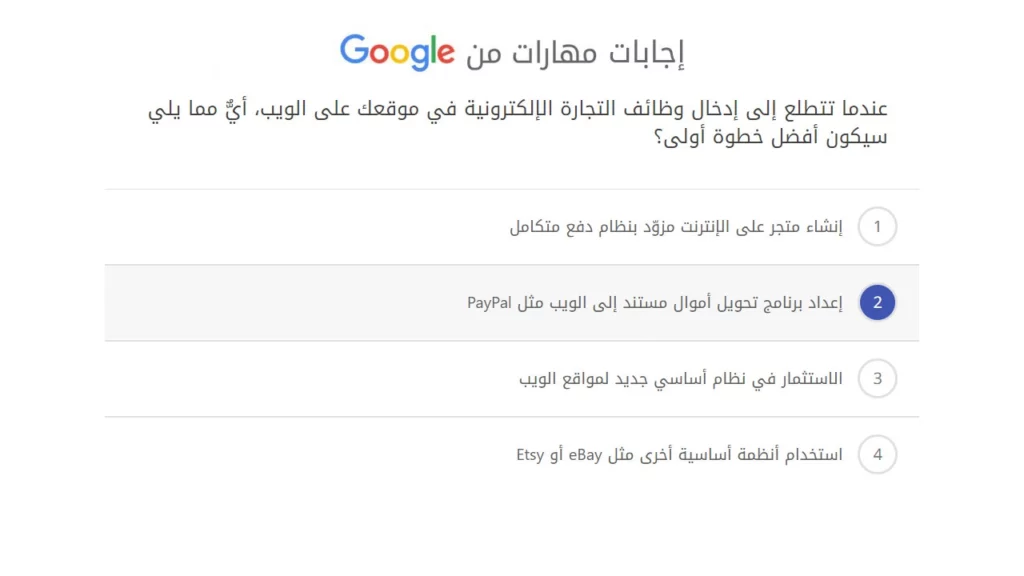The height and width of the screenshot is (576, 1024).
Task: Click the circled number 1 answer marker
Action: coord(877,227)
